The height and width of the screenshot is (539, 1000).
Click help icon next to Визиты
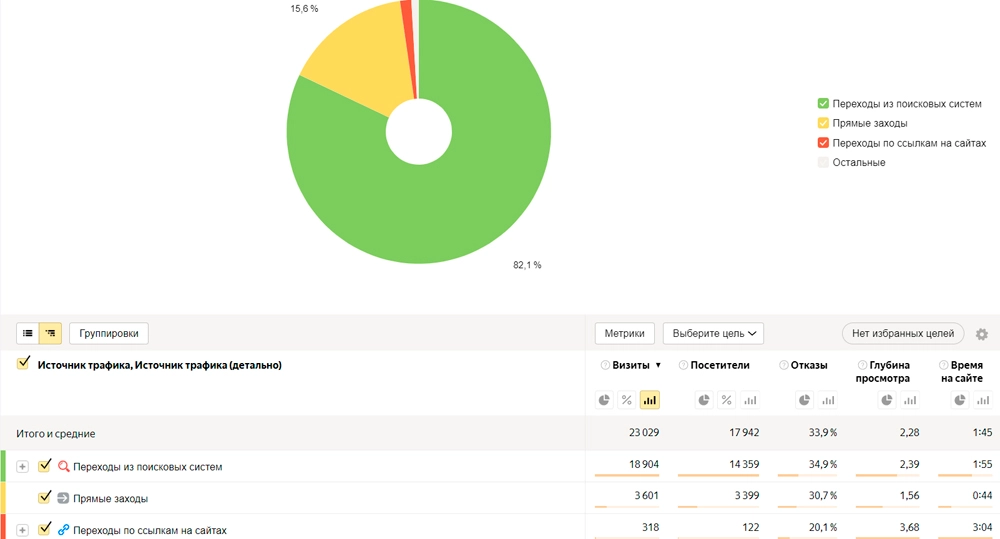[605, 365]
